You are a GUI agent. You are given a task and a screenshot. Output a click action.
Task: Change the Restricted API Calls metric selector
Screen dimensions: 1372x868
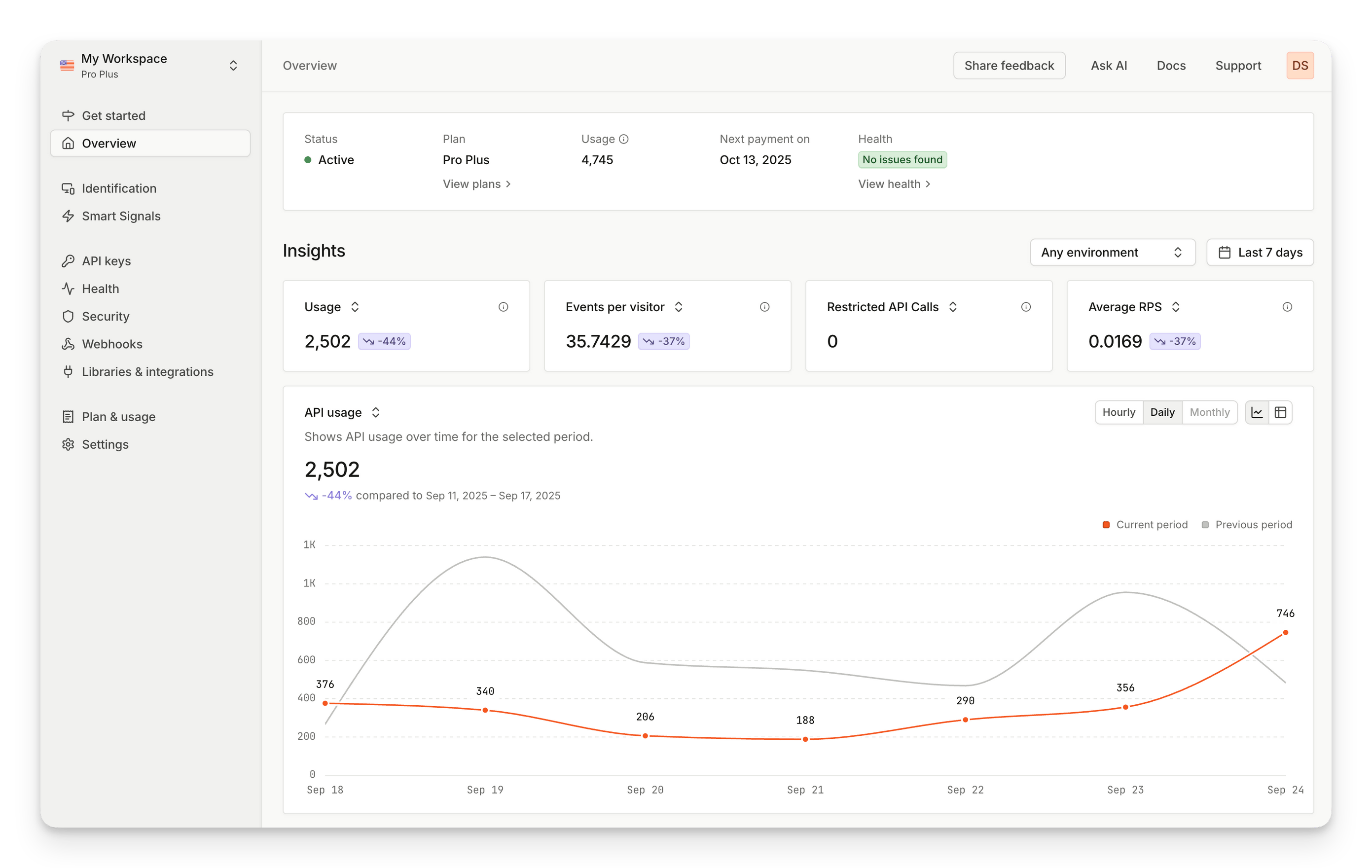tap(953, 307)
